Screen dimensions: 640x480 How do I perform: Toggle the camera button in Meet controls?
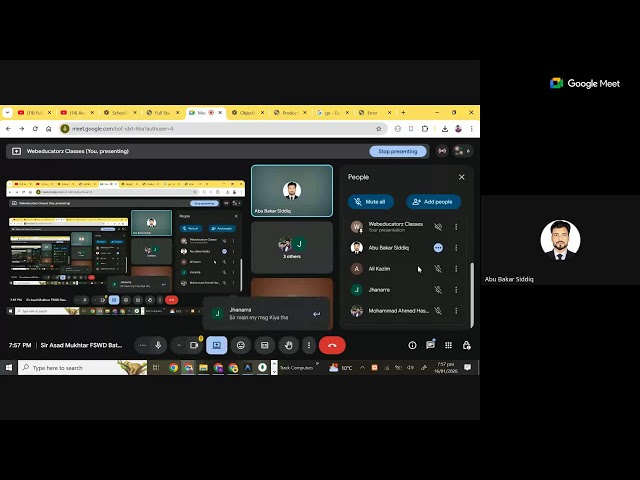click(x=194, y=345)
